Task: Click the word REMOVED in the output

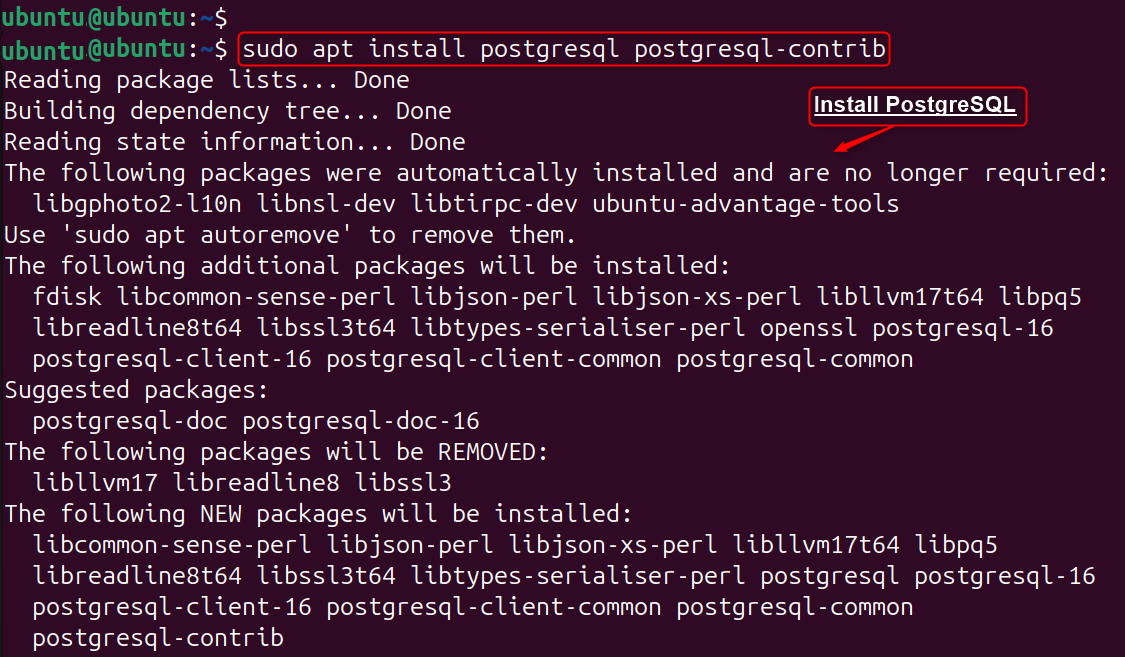Action: [x=486, y=452]
